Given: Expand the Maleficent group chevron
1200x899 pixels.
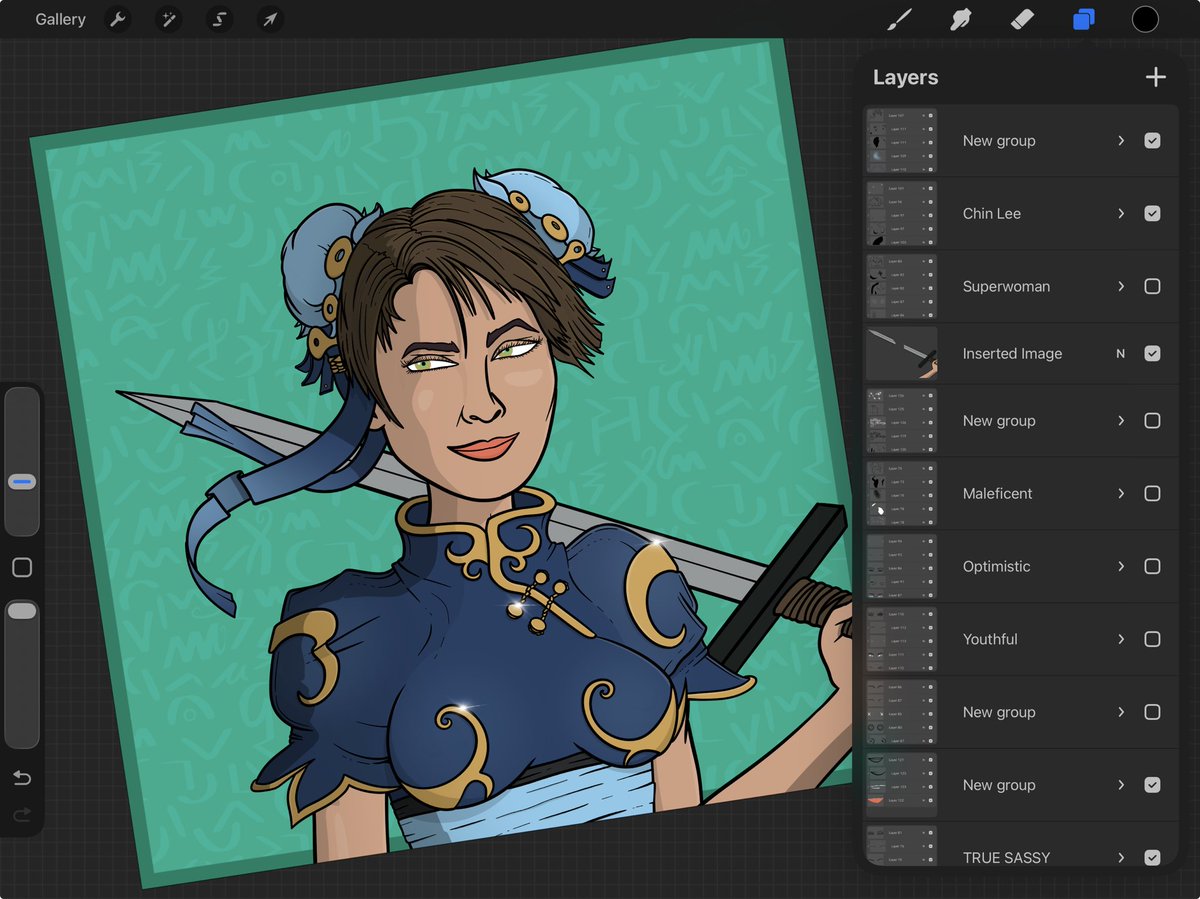Looking at the screenshot, I should pos(1121,493).
